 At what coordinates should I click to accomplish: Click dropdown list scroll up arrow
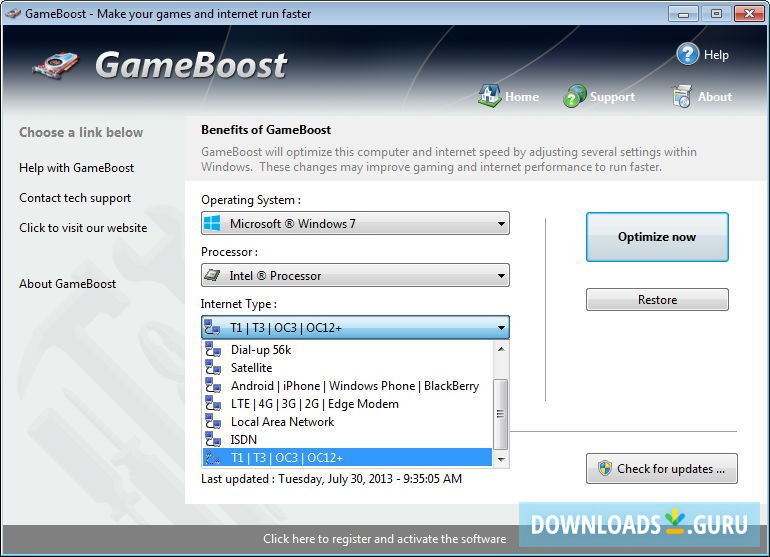coord(501,349)
